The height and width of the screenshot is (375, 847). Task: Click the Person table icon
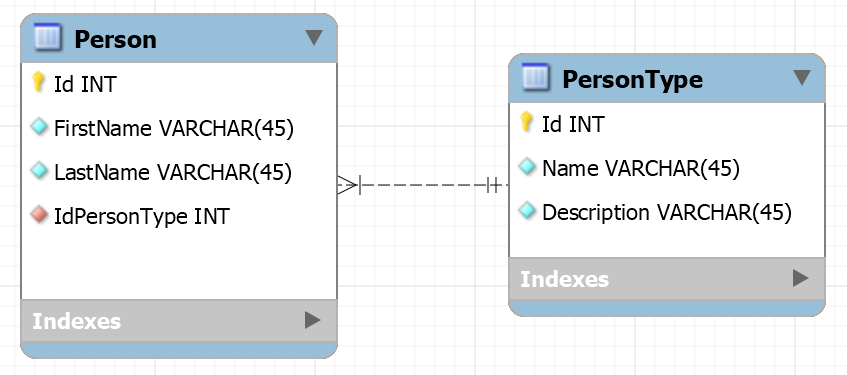coord(47,37)
